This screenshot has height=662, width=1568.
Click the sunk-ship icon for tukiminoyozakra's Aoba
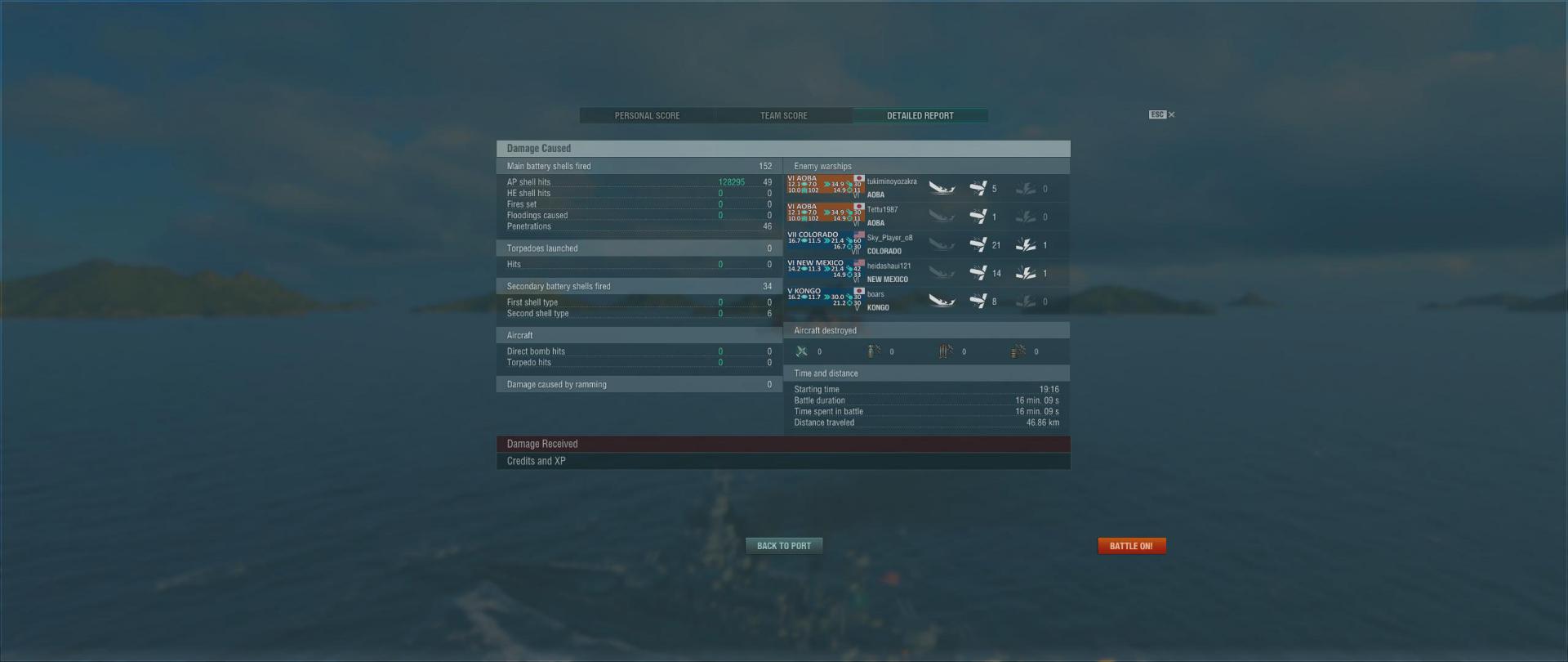[942, 189]
